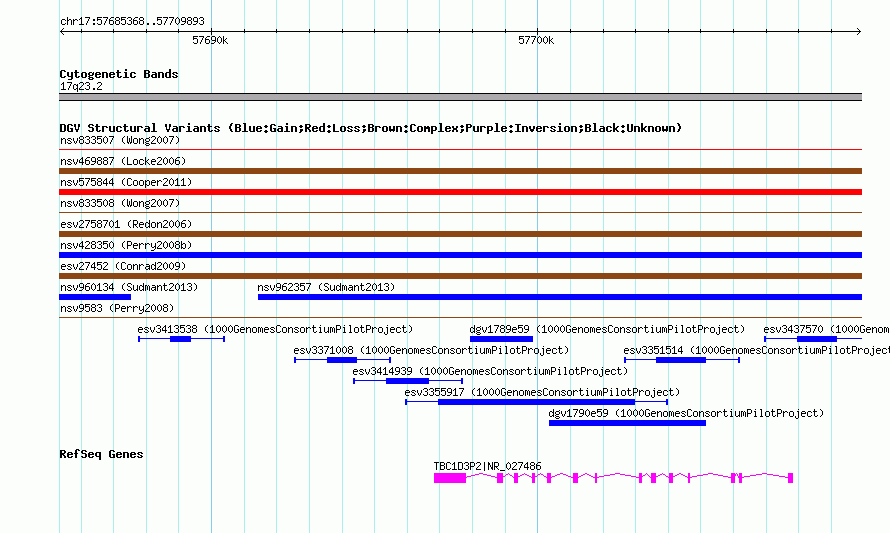Image resolution: width=890 pixels, height=533 pixels.
Task: Click the RefSeq Genes track title
Action: point(101,454)
